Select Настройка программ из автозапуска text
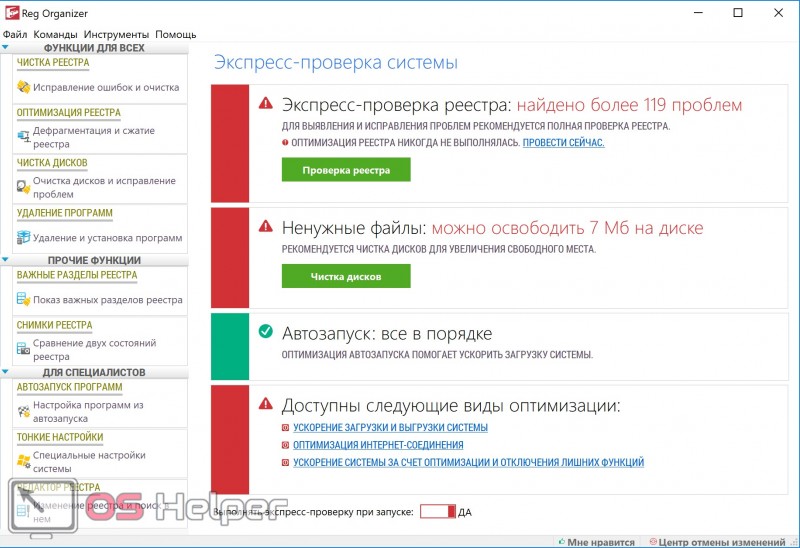Viewport: 800px width, 548px height. click(88, 412)
